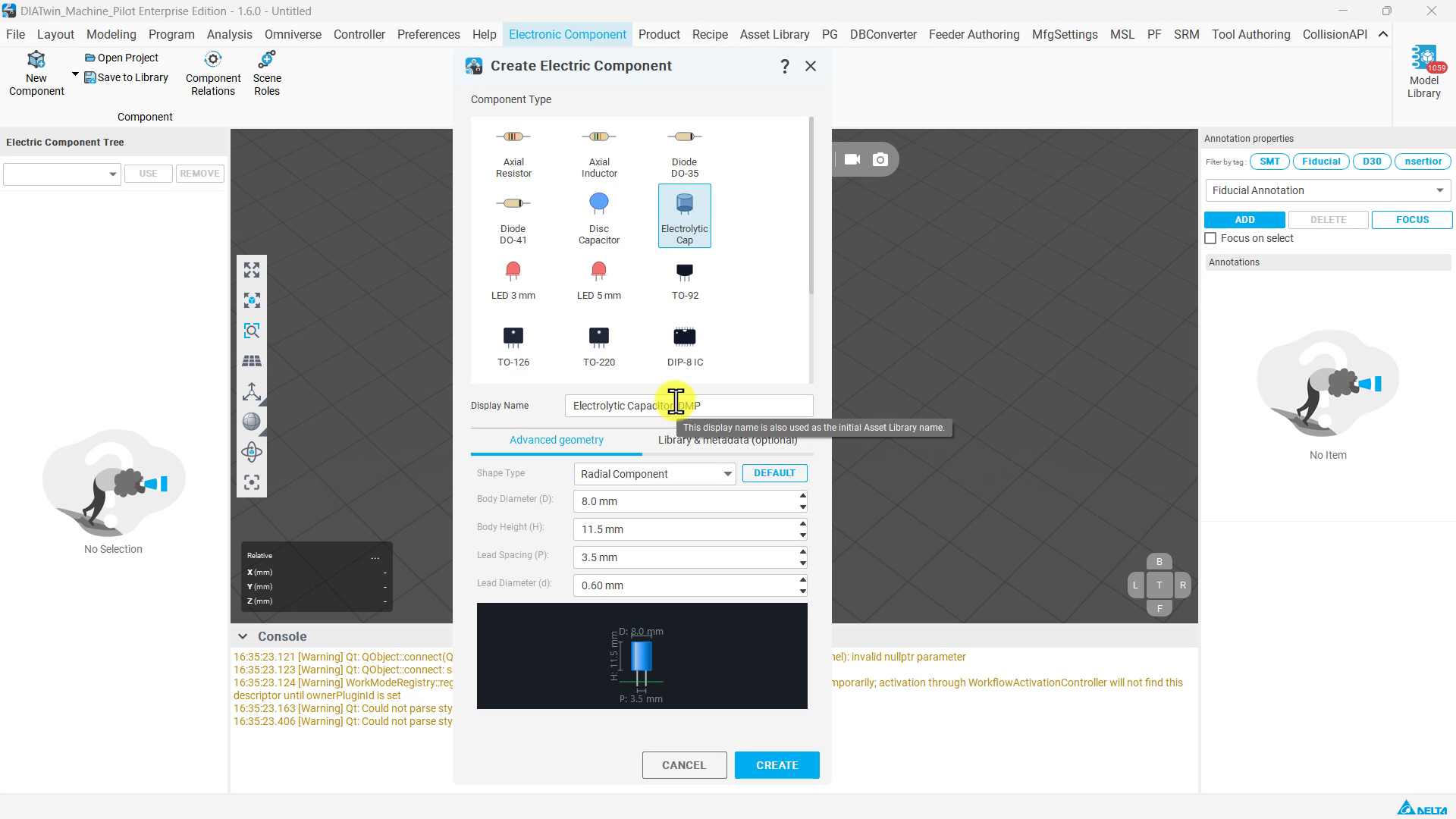Toggle the nsertior tag filter
Image resolution: width=1456 pixels, height=819 pixels.
1423,162
